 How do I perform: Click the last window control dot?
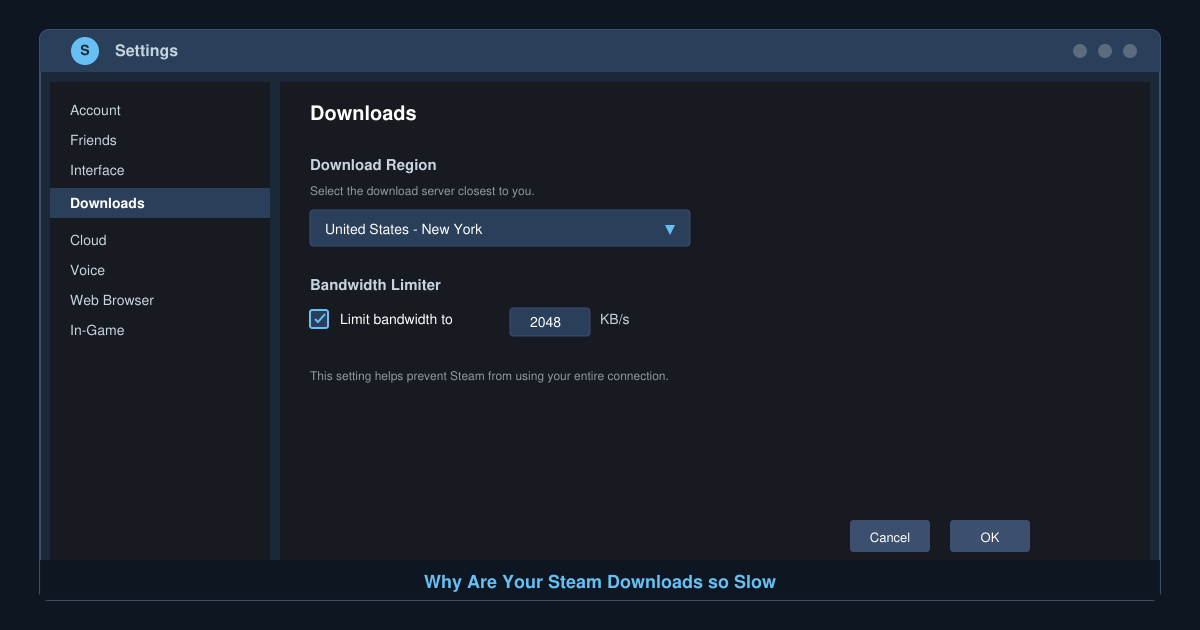[1130, 51]
